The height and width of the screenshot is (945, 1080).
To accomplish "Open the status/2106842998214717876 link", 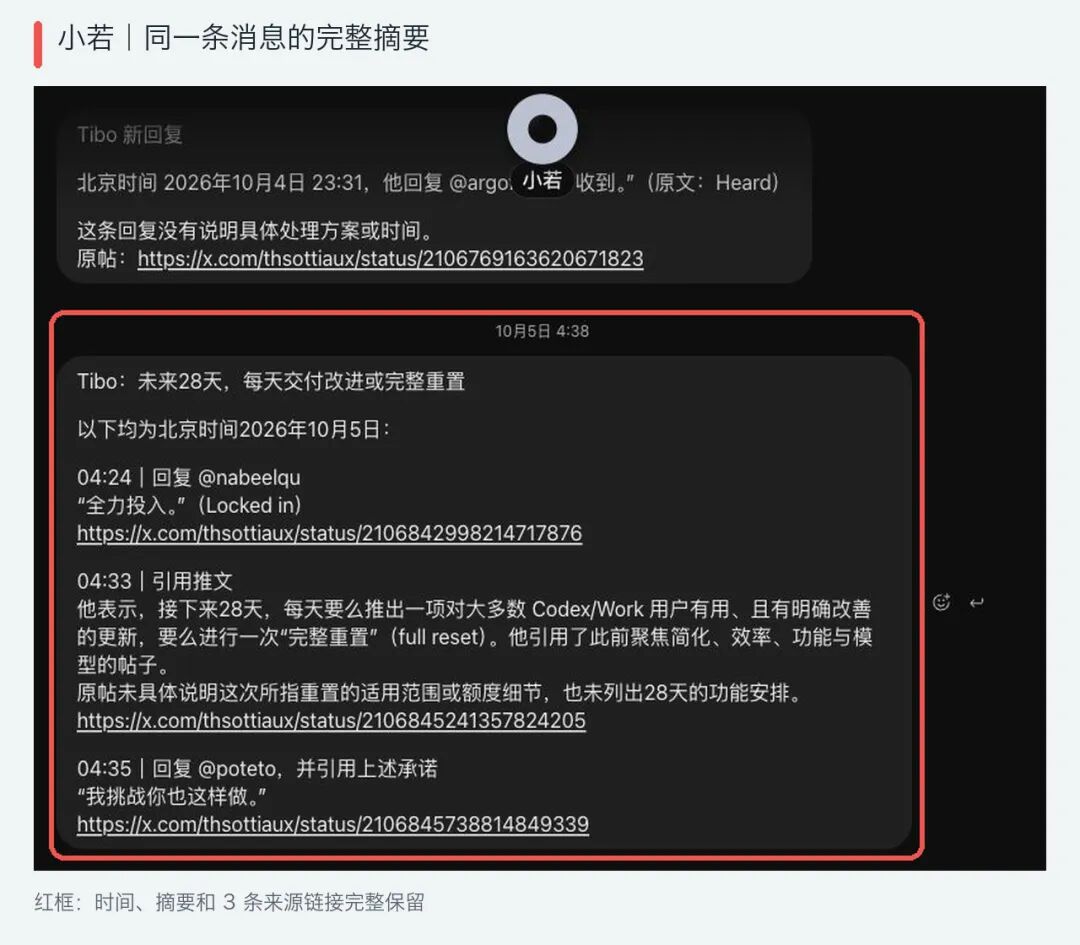I will 329,533.
